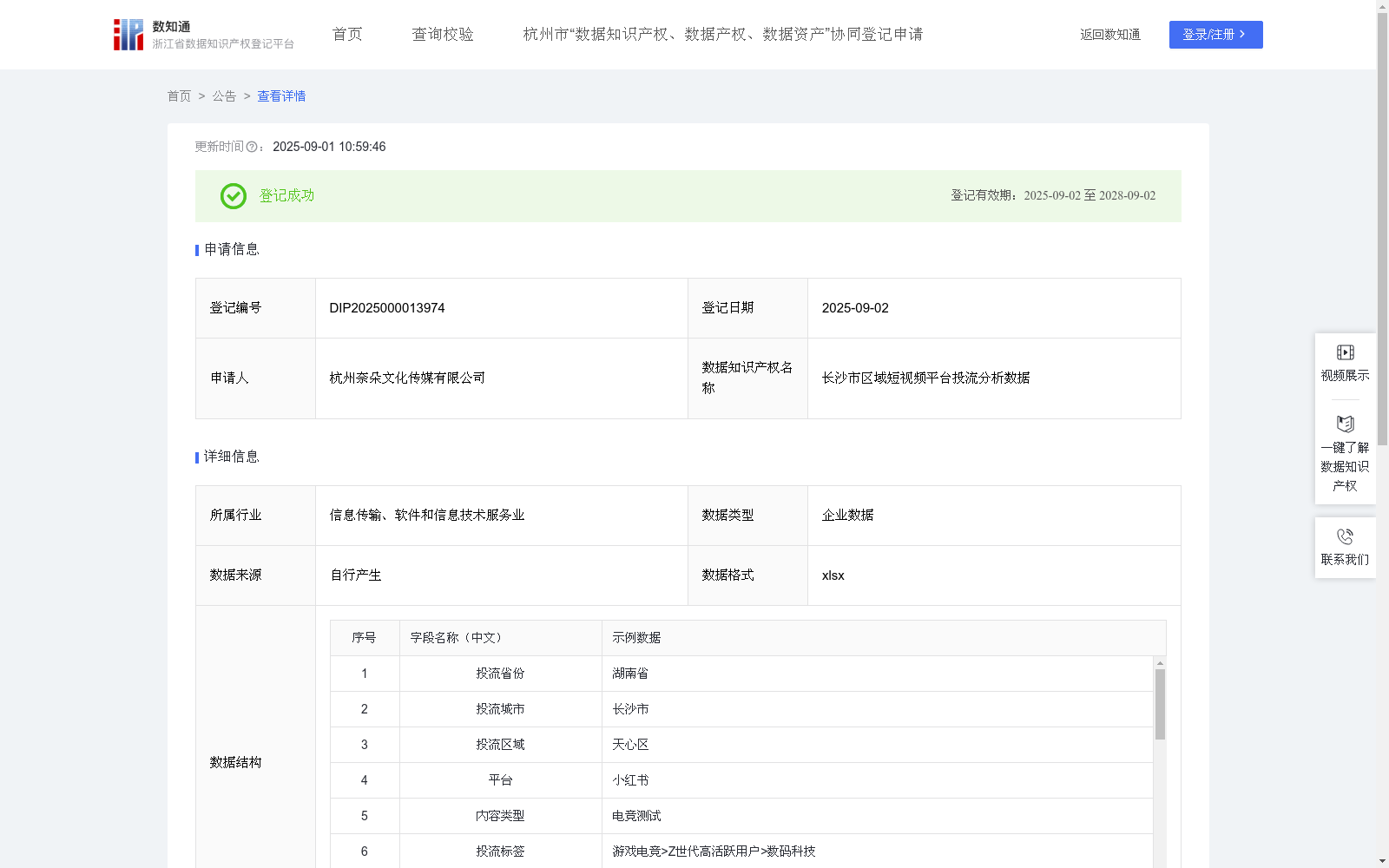Click the 申请信息 section heading
1389x868 pixels.
231,250
